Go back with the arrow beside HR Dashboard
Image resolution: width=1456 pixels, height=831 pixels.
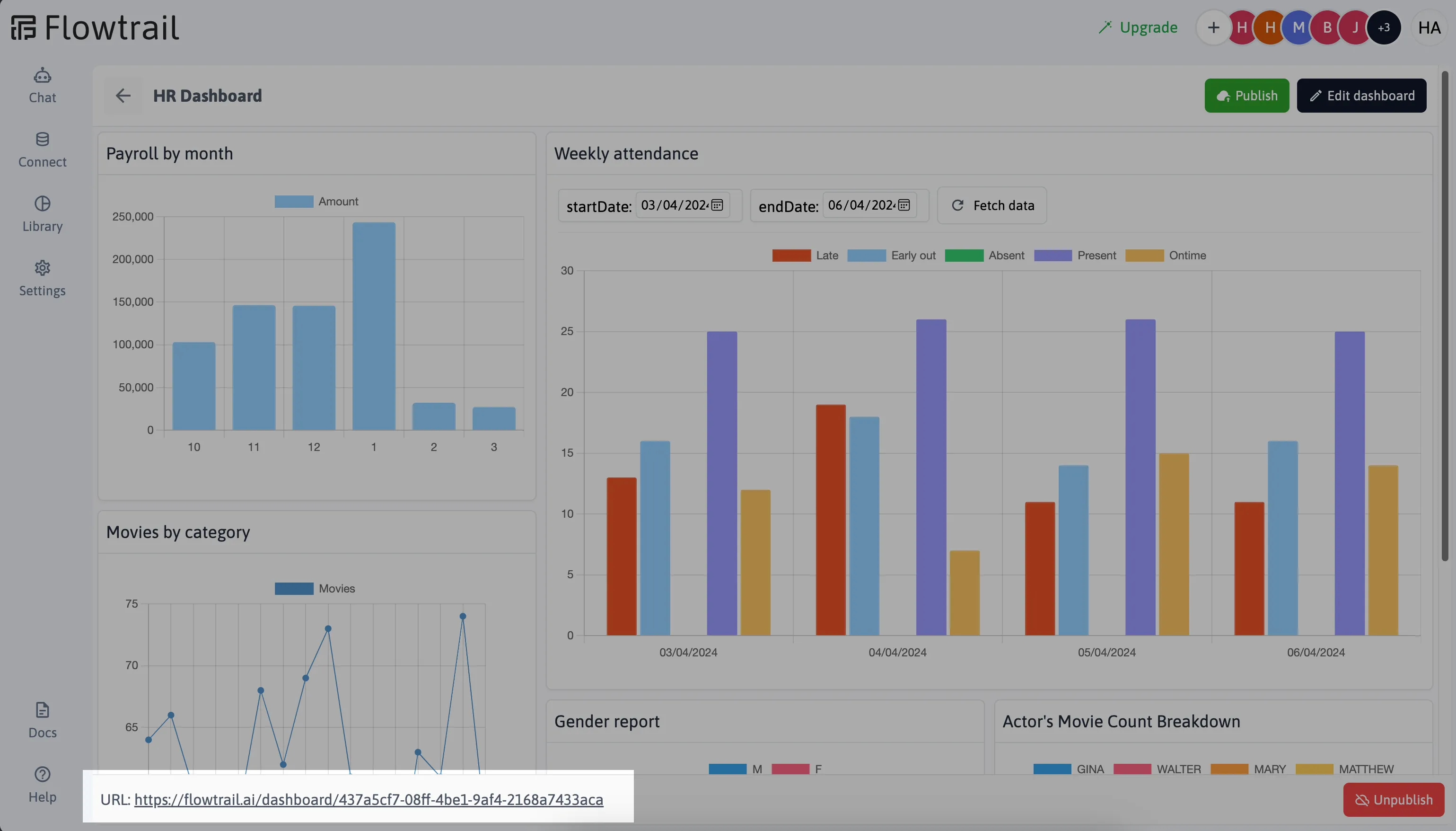pos(123,95)
